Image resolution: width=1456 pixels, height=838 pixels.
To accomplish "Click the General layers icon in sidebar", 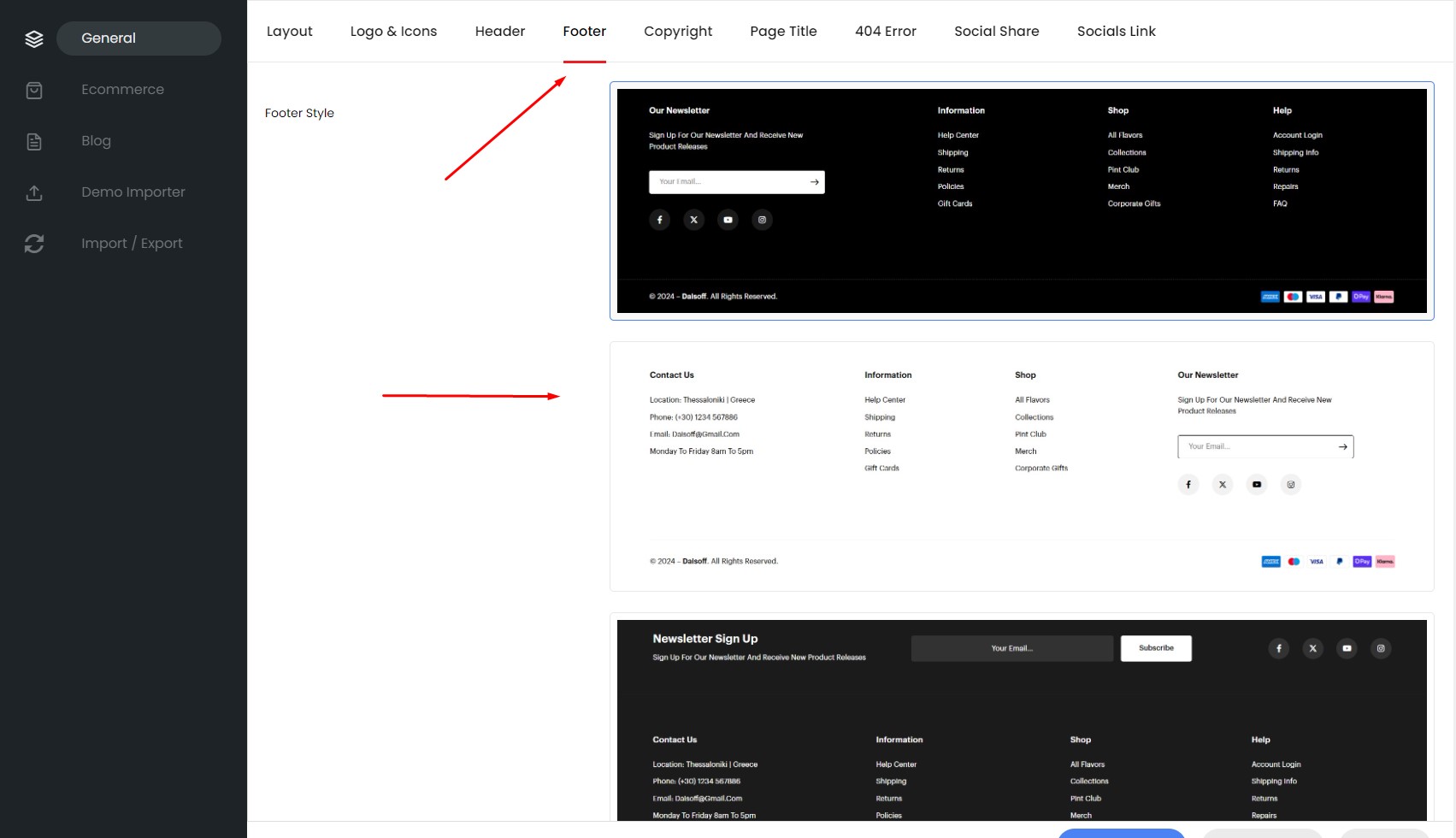I will click(x=34, y=38).
